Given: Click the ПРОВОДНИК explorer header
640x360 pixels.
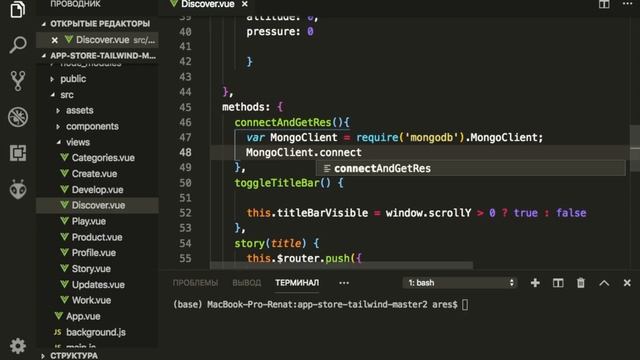Looking at the screenshot, I should point(75,4).
